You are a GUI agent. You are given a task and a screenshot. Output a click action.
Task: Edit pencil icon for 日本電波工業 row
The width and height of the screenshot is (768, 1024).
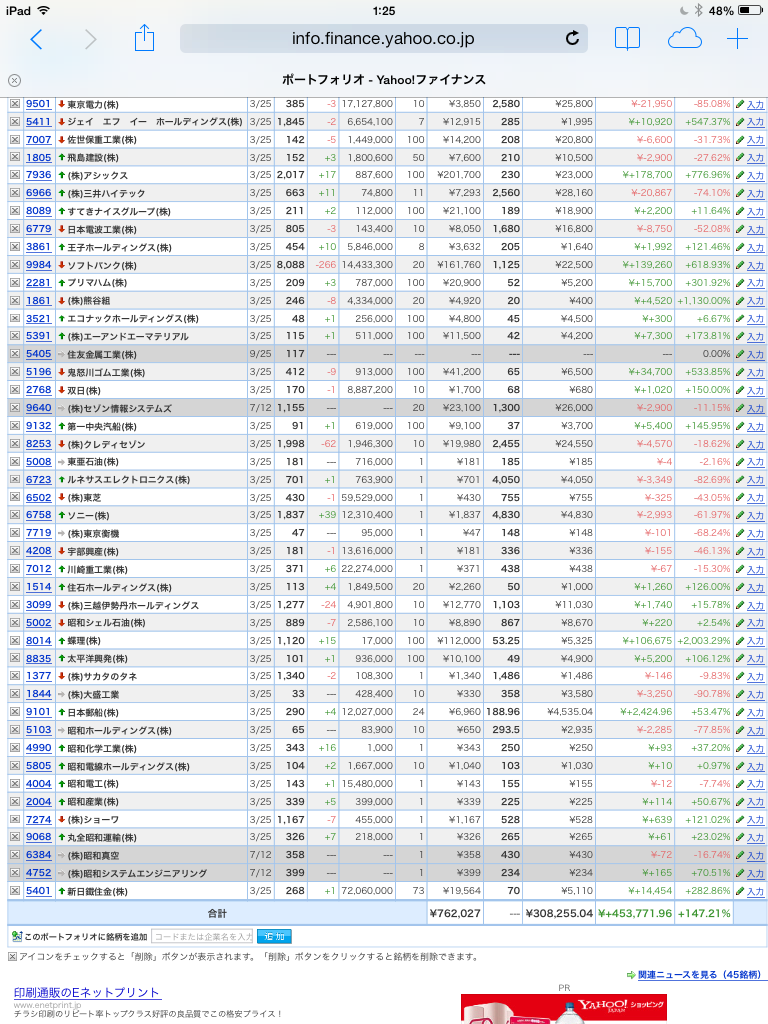pos(740,229)
